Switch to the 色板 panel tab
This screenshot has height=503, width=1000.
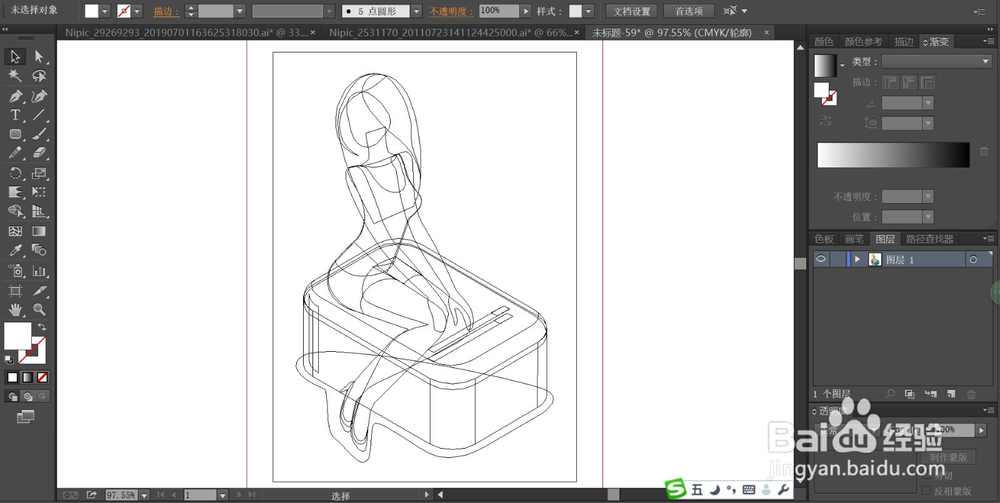(824, 239)
